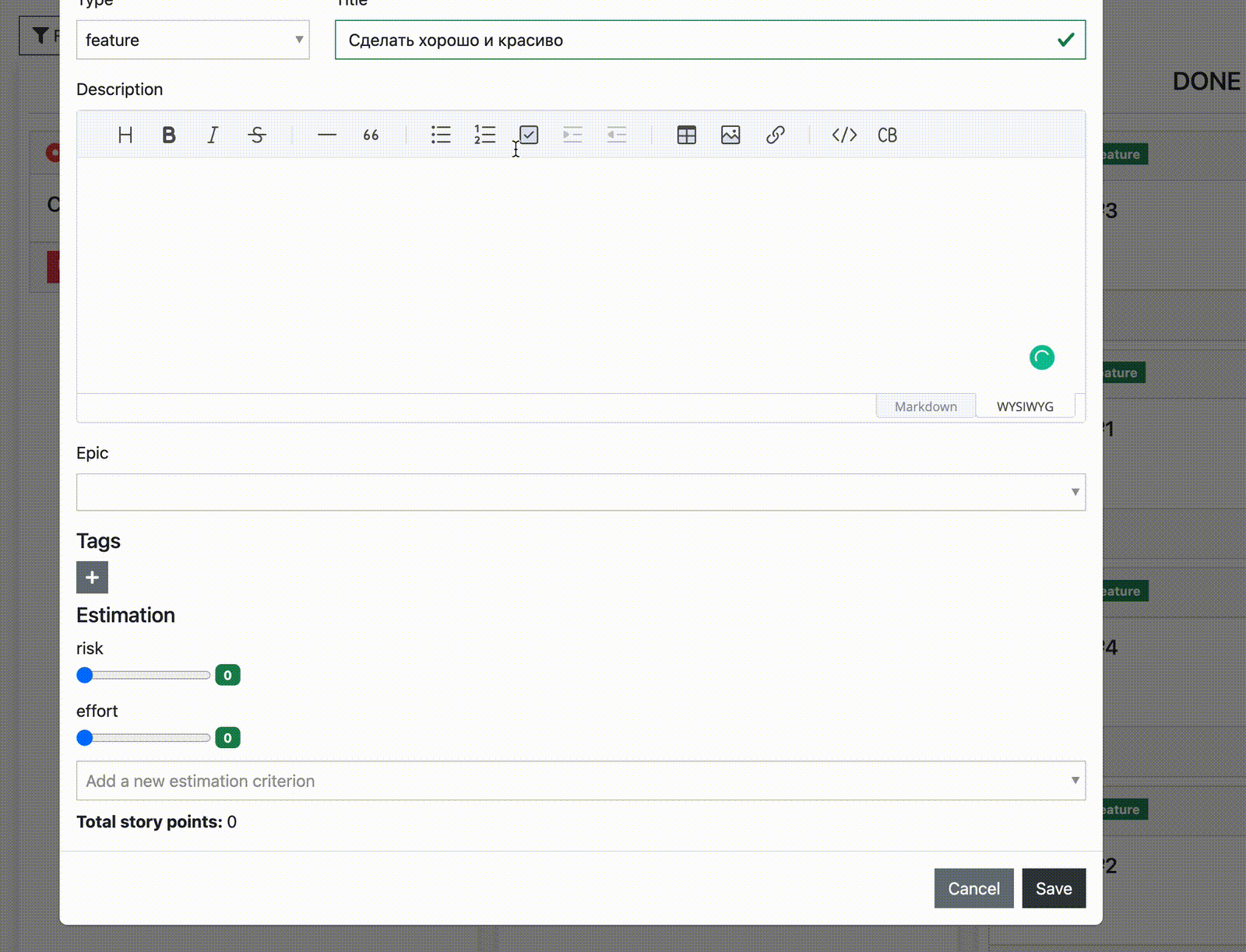Open Add a new estimation criterion dropdown
This screenshot has height=952, width=1246.
580,781
